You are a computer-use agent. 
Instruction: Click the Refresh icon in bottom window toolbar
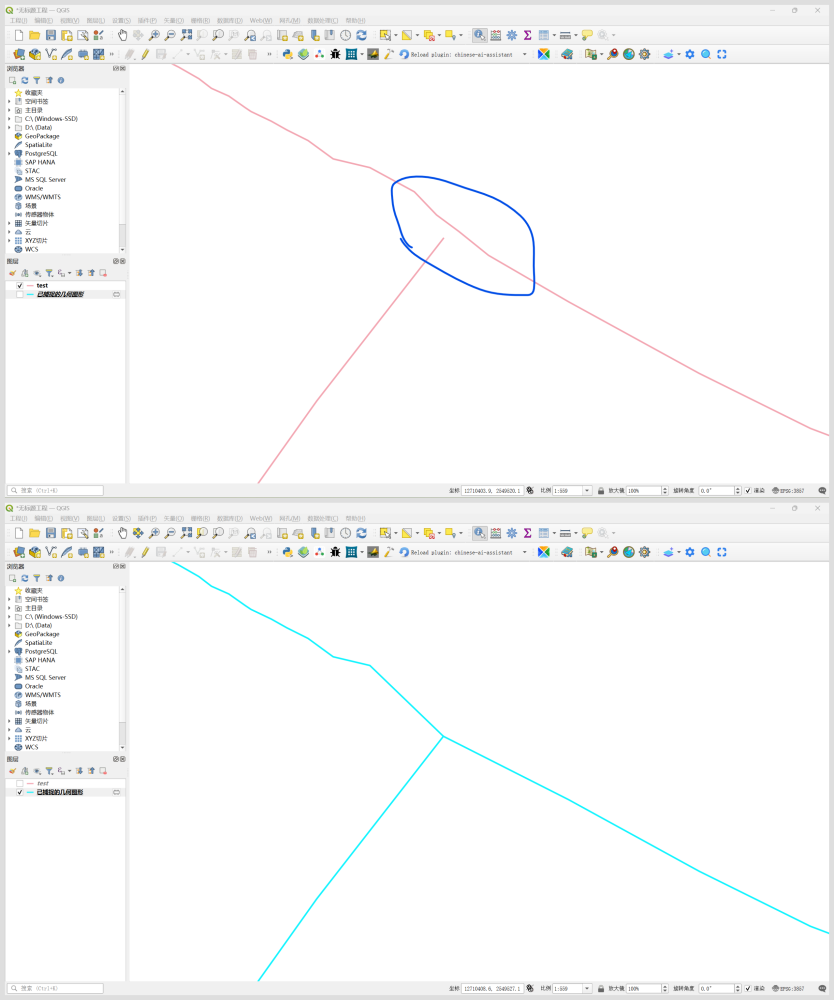click(x=361, y=533)
